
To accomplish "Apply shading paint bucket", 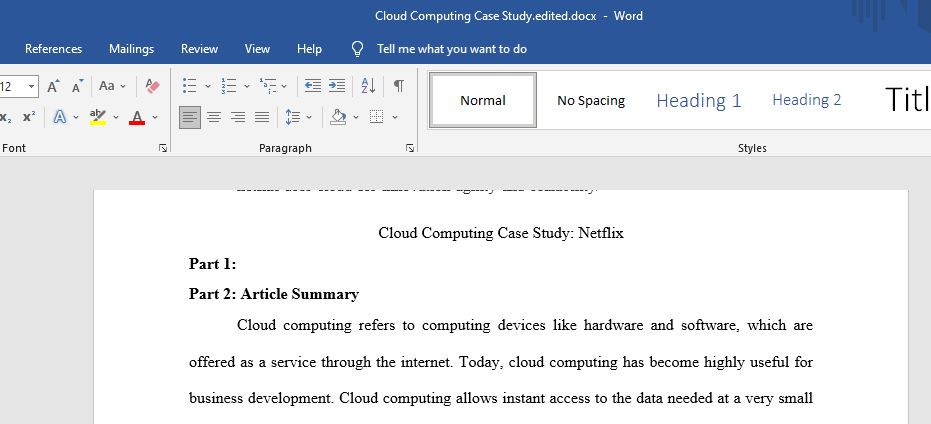I will tap(338, 117).
